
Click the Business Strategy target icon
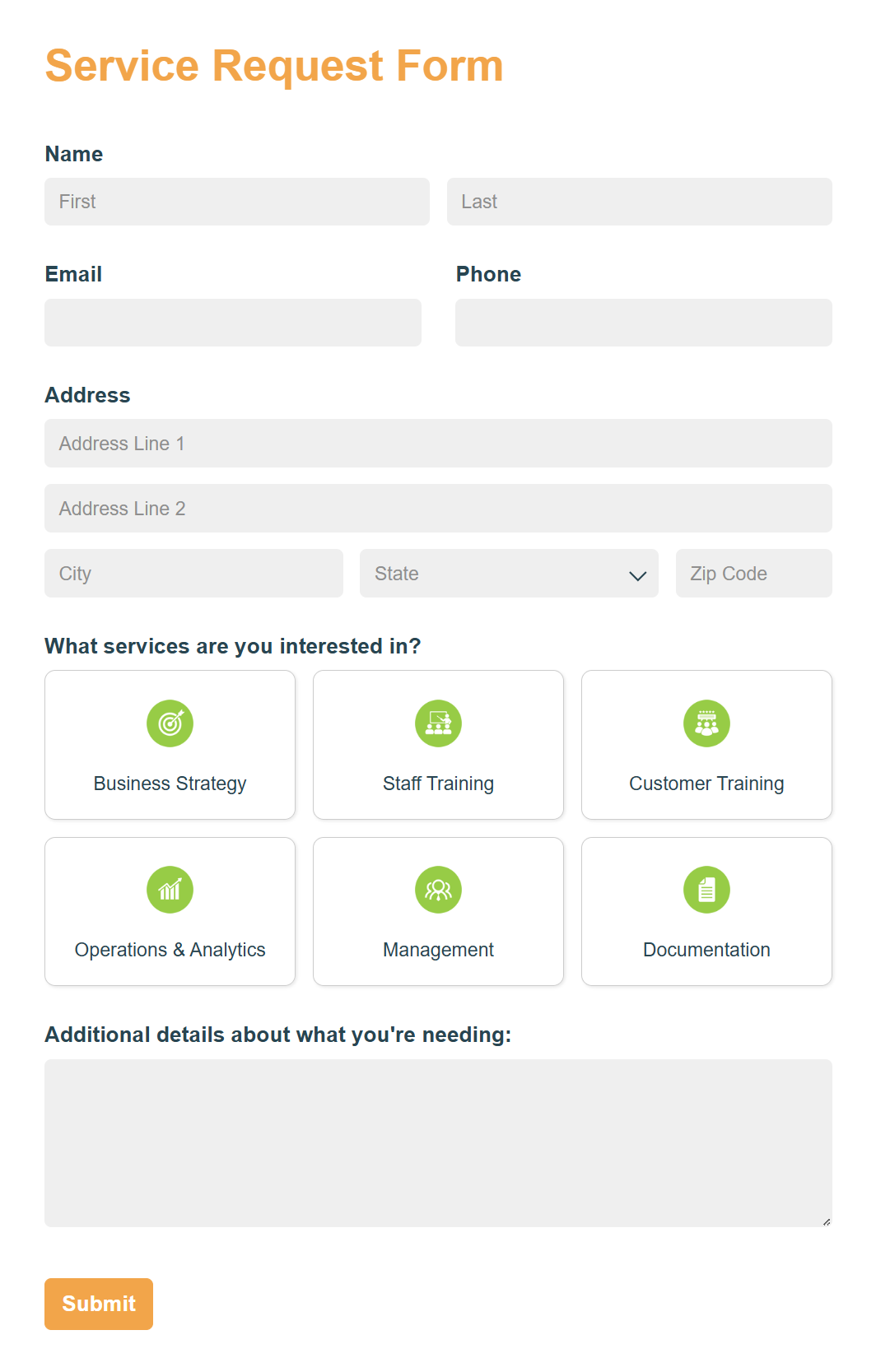[x=170, y=723]
